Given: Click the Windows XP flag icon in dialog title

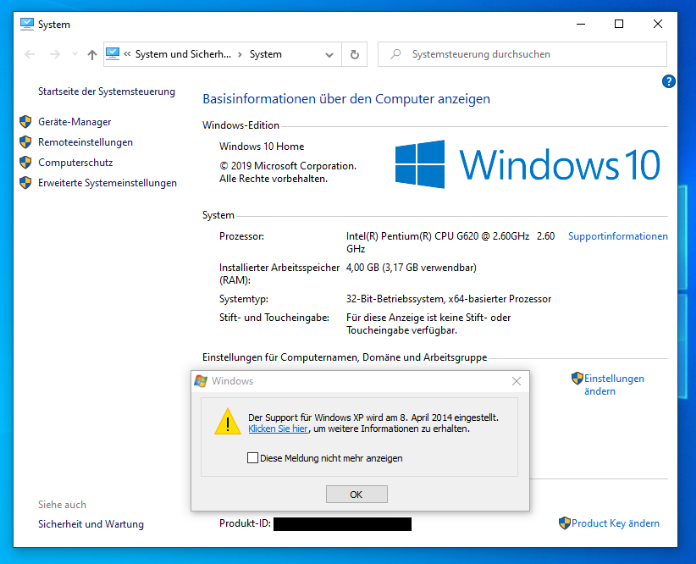Looking at the screenshot, I should (x=201, y=381).
